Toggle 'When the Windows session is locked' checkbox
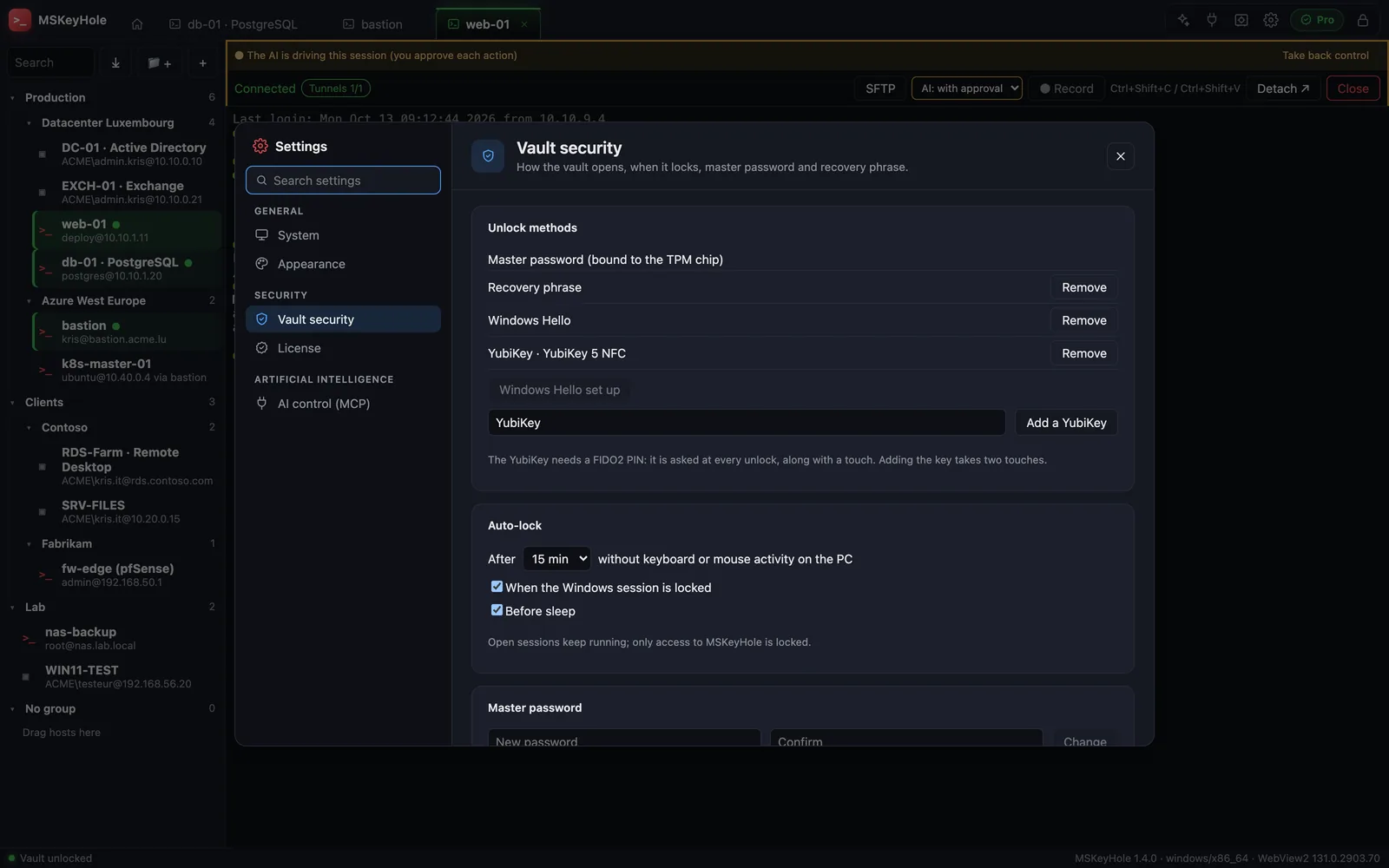This screenshot has height=868, width=1389. coord(497,587)
